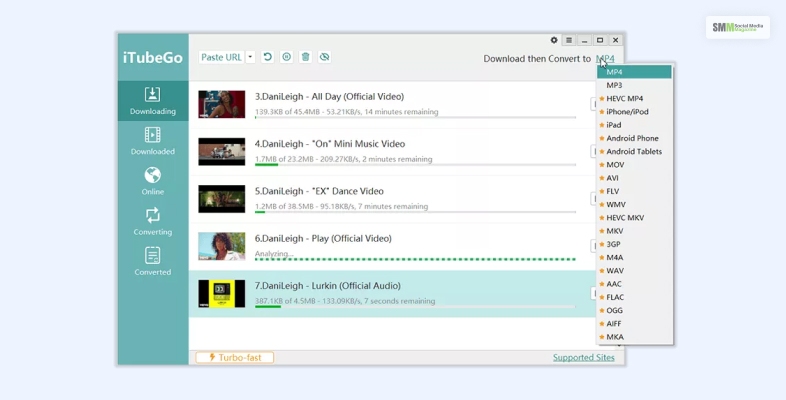Select FLAC format option
This screenshot has width=786, height=400.
click(635, 297)
